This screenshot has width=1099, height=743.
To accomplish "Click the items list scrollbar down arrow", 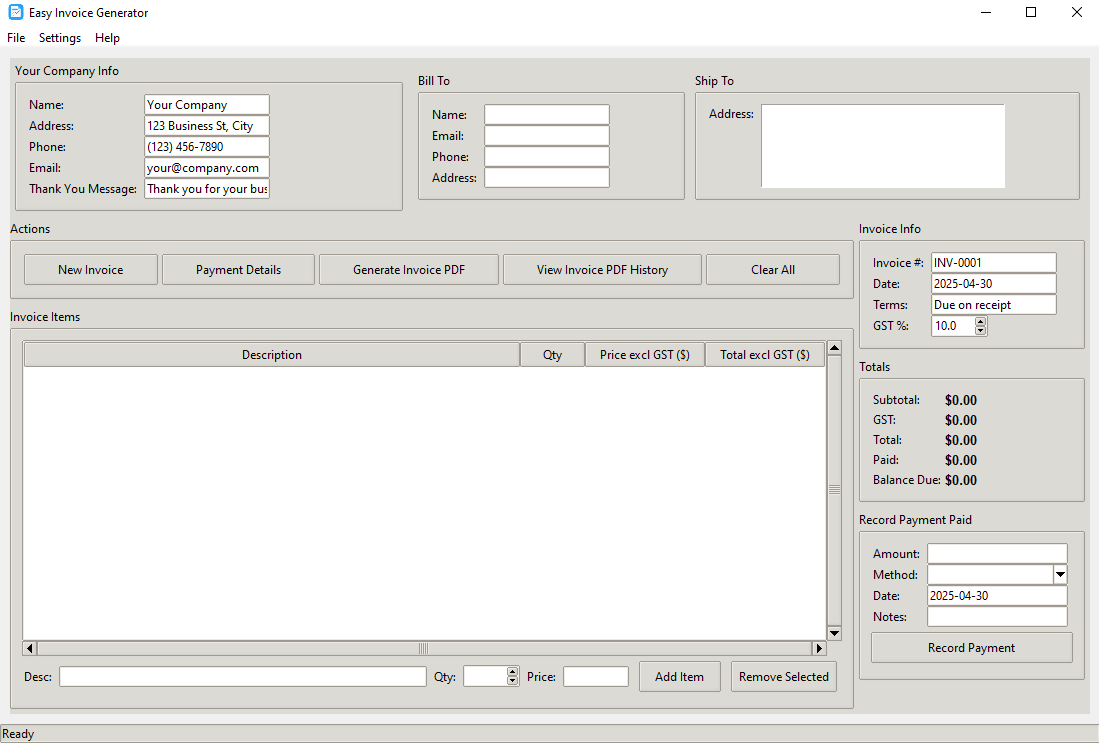I will click(x=834, y=632).
